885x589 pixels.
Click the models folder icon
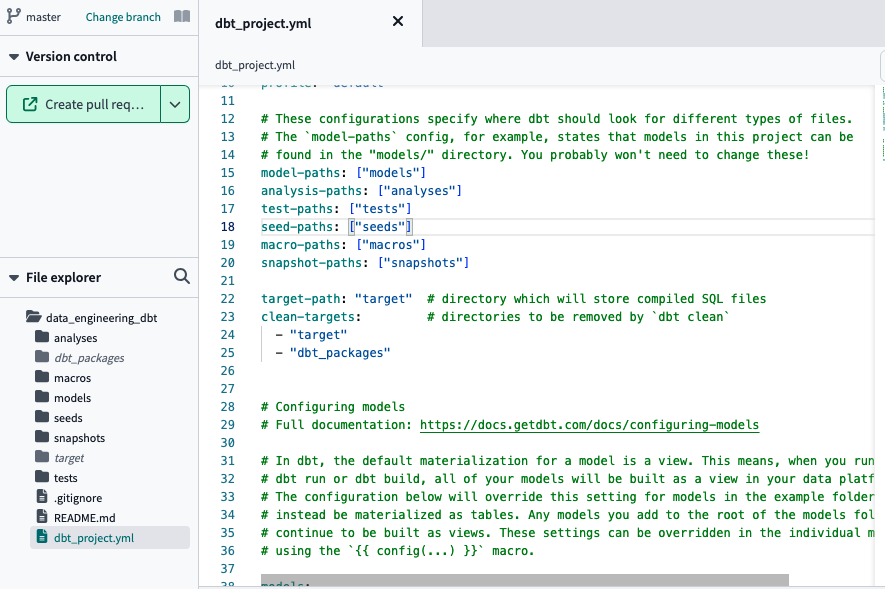pos(42,397)
